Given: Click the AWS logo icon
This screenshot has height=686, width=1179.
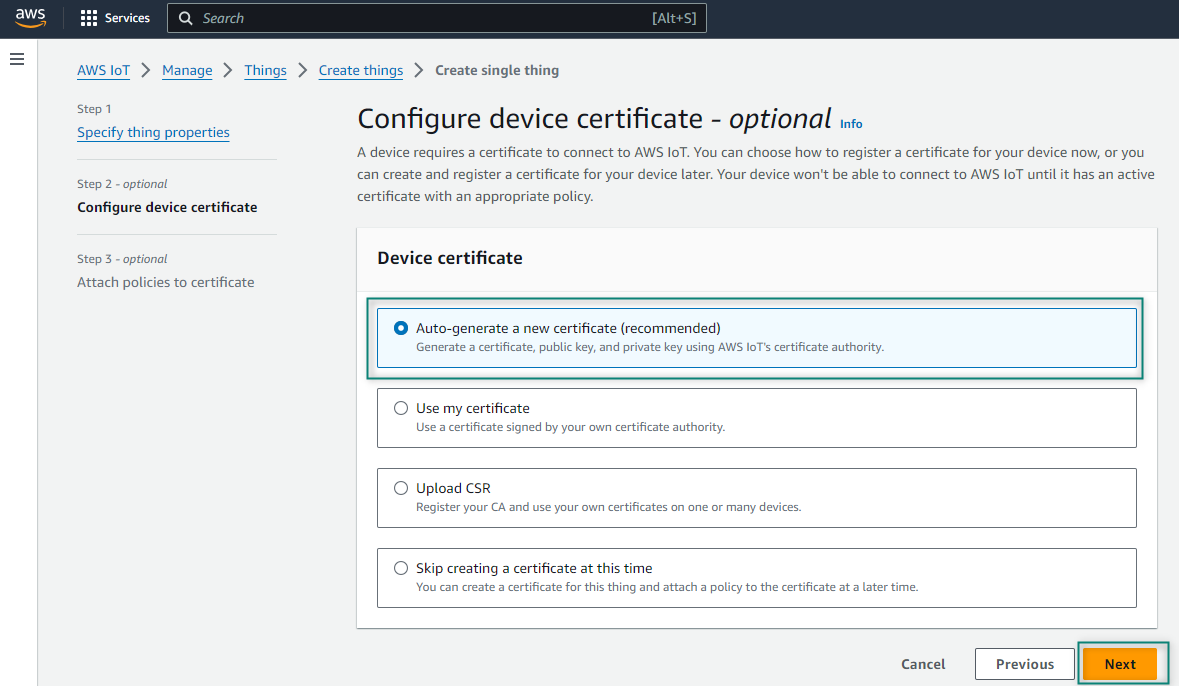Looking at the screenshot, I should (30, 18).
